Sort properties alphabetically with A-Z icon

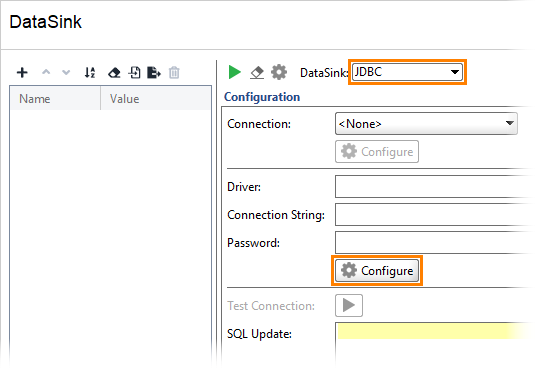[90, 73]
